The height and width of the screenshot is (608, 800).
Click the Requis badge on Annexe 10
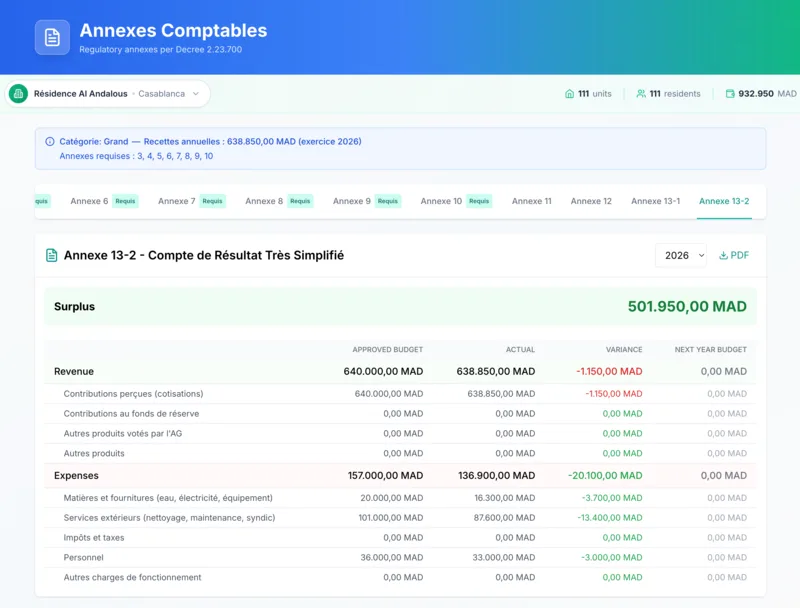point(479,201)
